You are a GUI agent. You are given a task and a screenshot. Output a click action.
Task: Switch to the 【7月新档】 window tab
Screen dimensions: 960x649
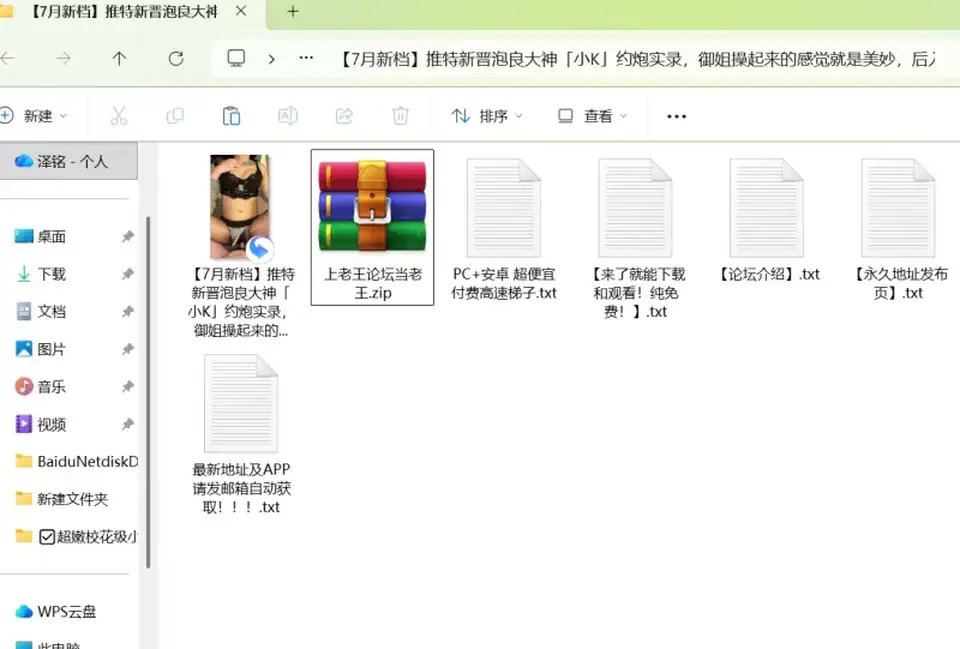(124, 11)
